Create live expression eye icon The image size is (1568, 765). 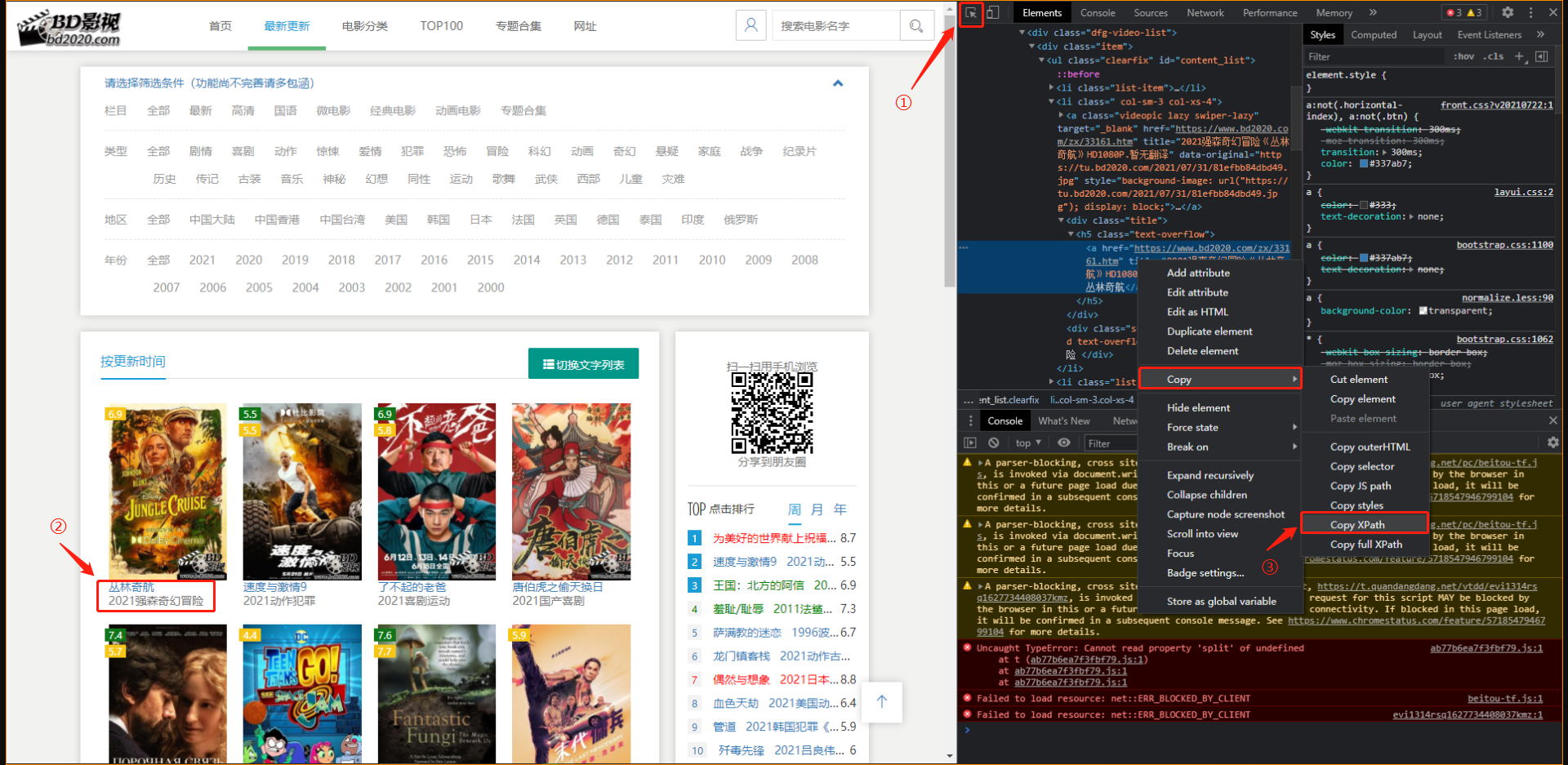pos(1064,443)
